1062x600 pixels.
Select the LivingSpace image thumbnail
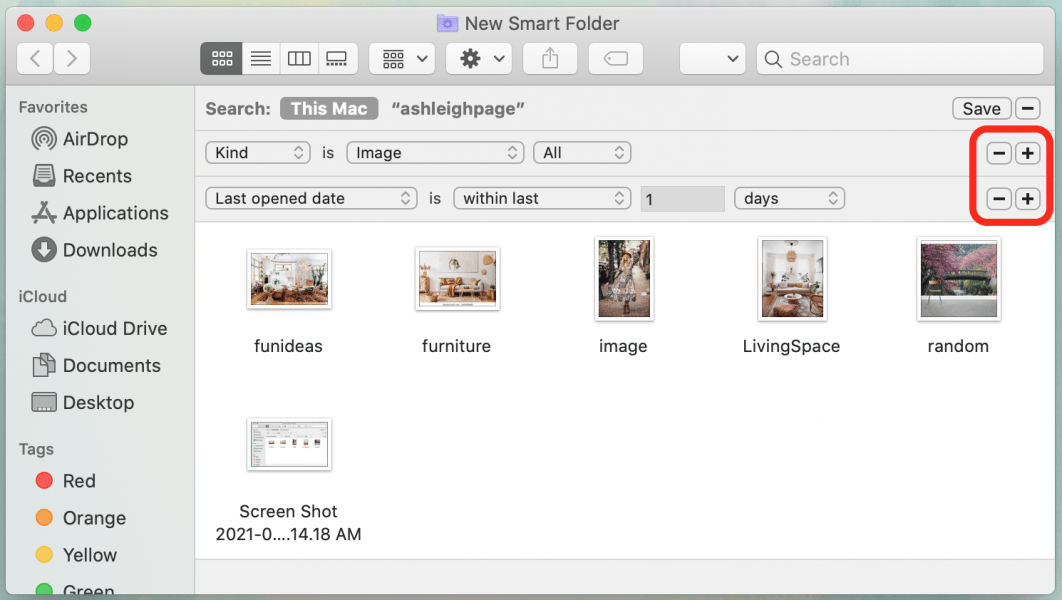coord(792,278)
